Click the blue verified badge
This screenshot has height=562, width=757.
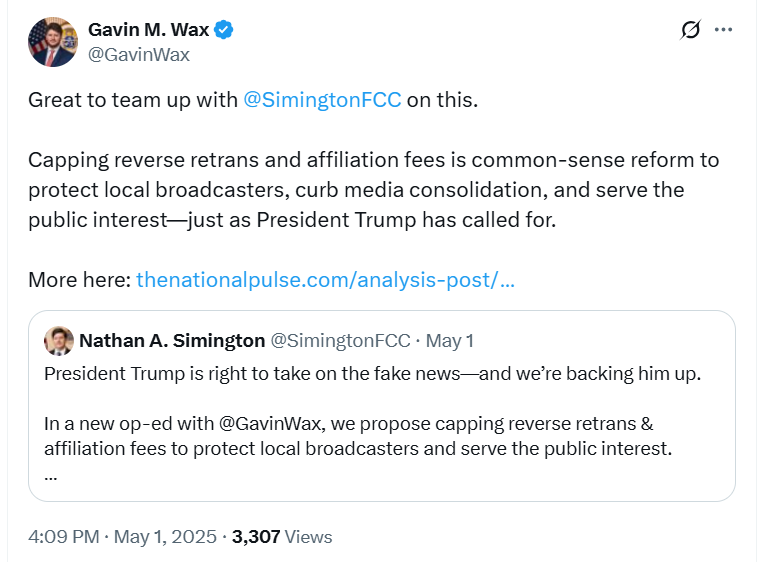click(x=224, y=30)
